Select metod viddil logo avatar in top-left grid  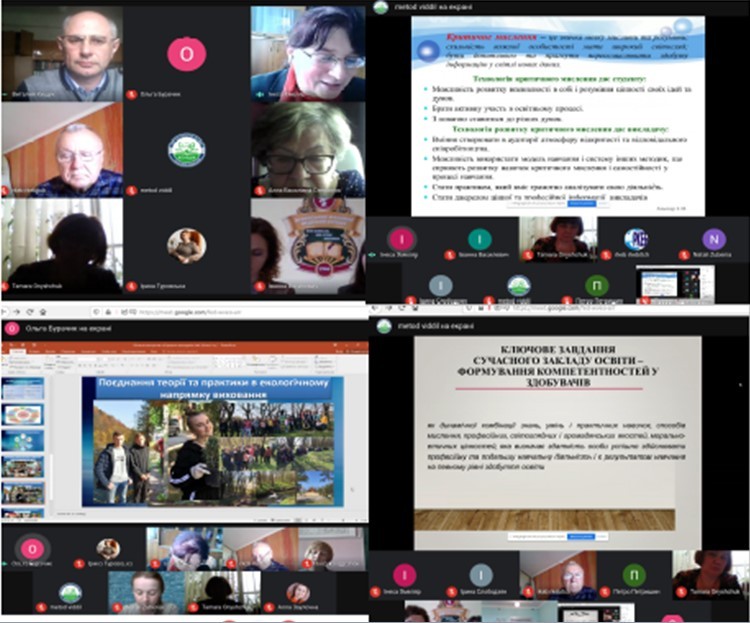pos(187,150)
